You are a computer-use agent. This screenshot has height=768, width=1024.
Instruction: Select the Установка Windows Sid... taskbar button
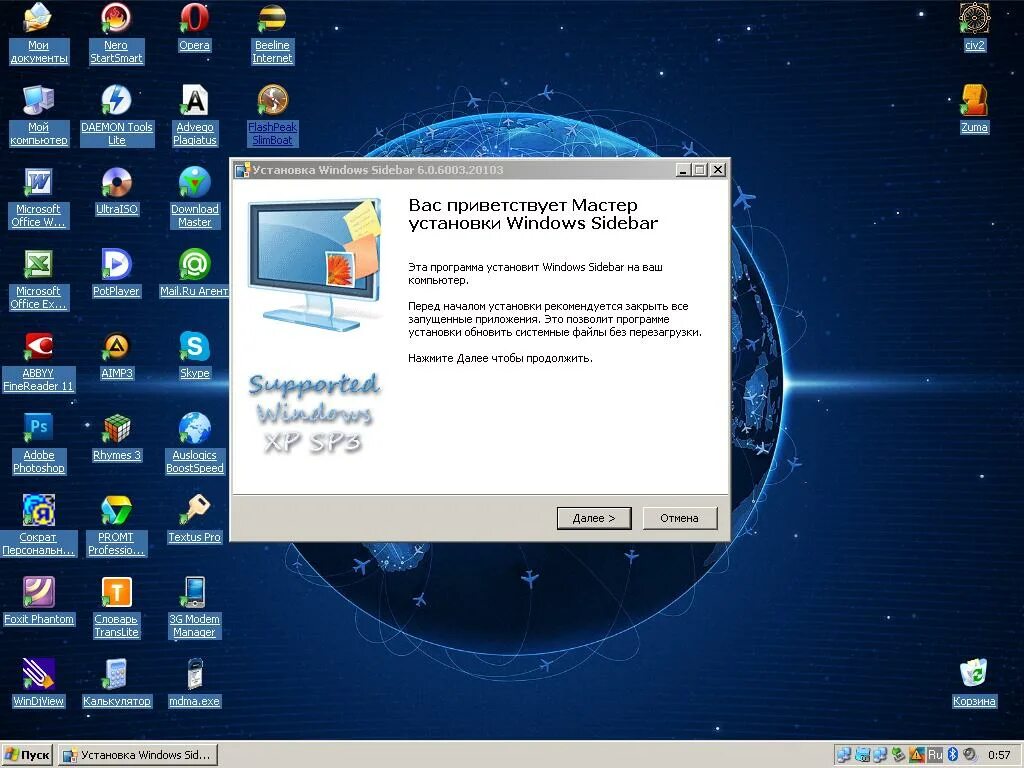pos(138,755)
